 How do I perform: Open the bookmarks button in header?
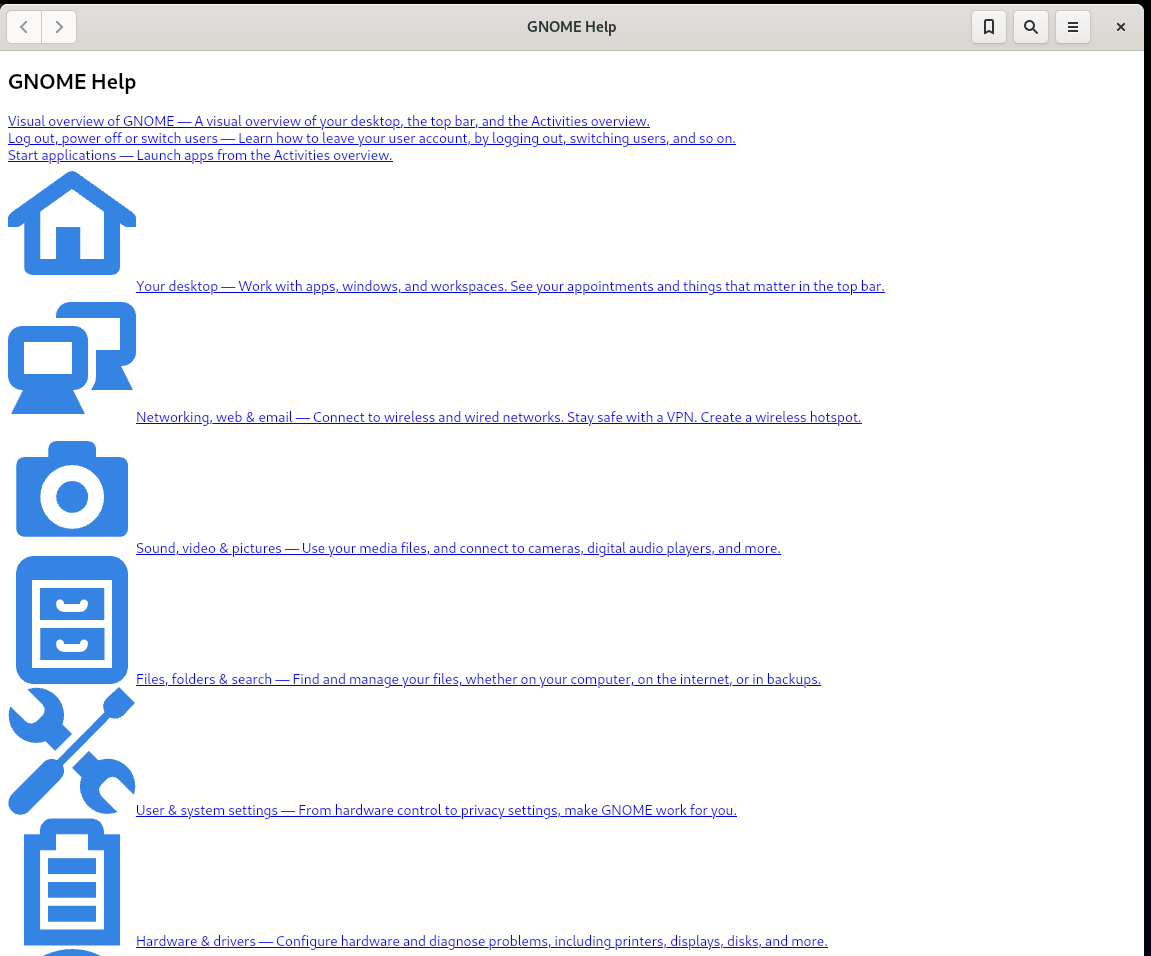click(989, 27)
